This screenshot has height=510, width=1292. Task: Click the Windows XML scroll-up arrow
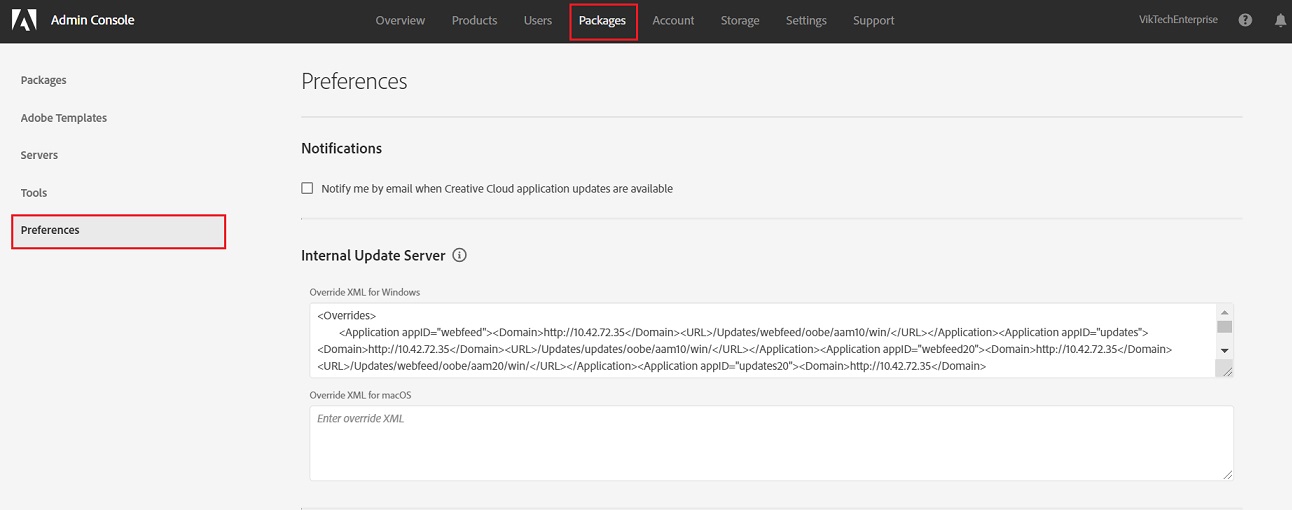point(1224,312)
